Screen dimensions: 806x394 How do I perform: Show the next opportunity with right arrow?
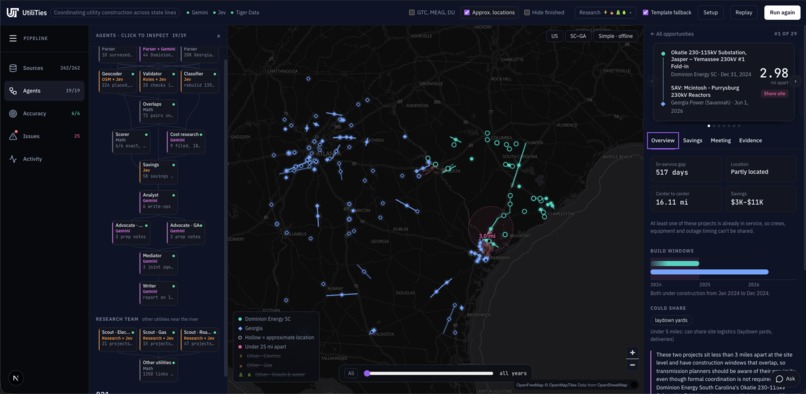coord(796,81)
